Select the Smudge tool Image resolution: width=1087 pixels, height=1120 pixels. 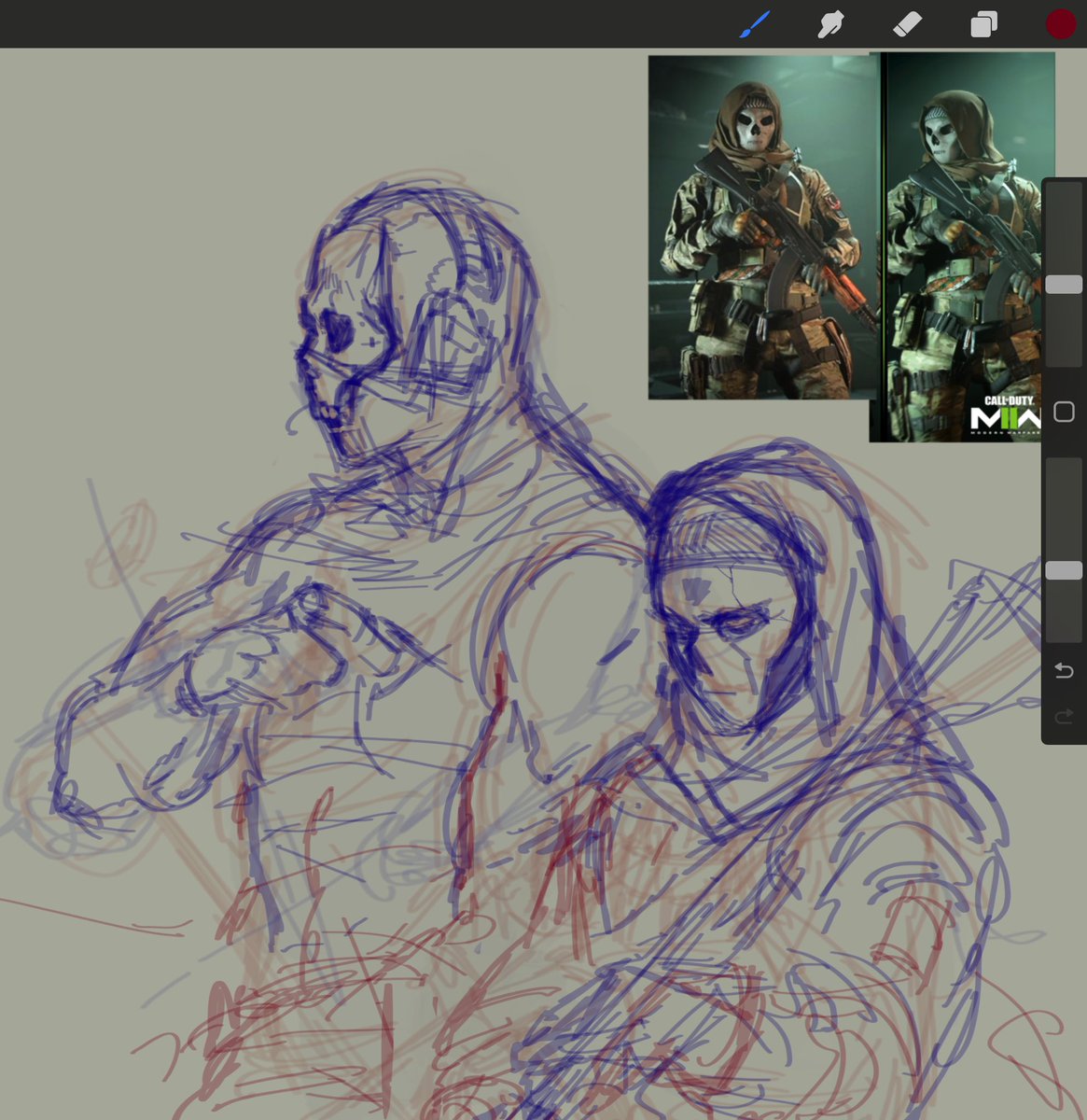[830, 24]
